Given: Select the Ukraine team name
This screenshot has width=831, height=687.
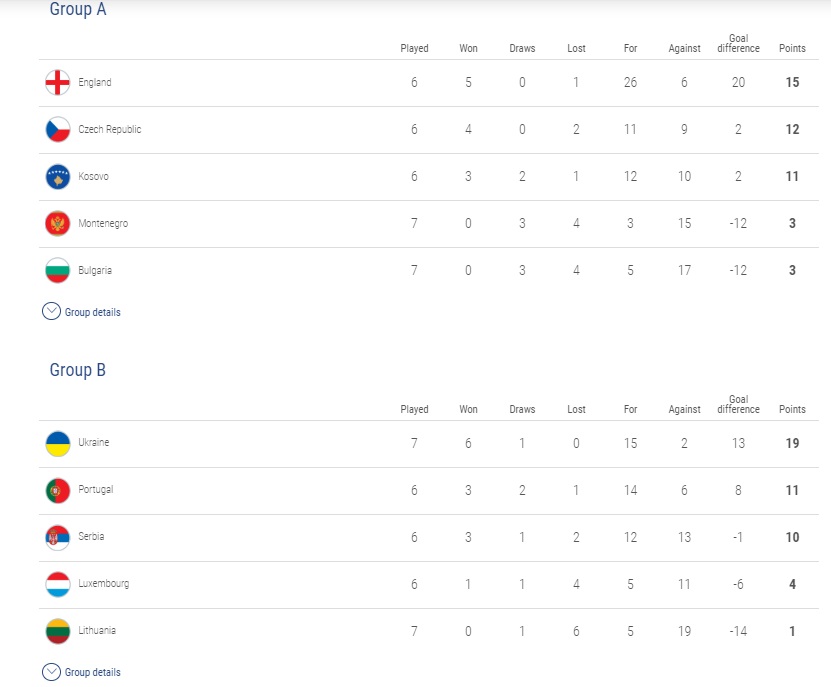Looking at the screenshot, I should point(94,442).
